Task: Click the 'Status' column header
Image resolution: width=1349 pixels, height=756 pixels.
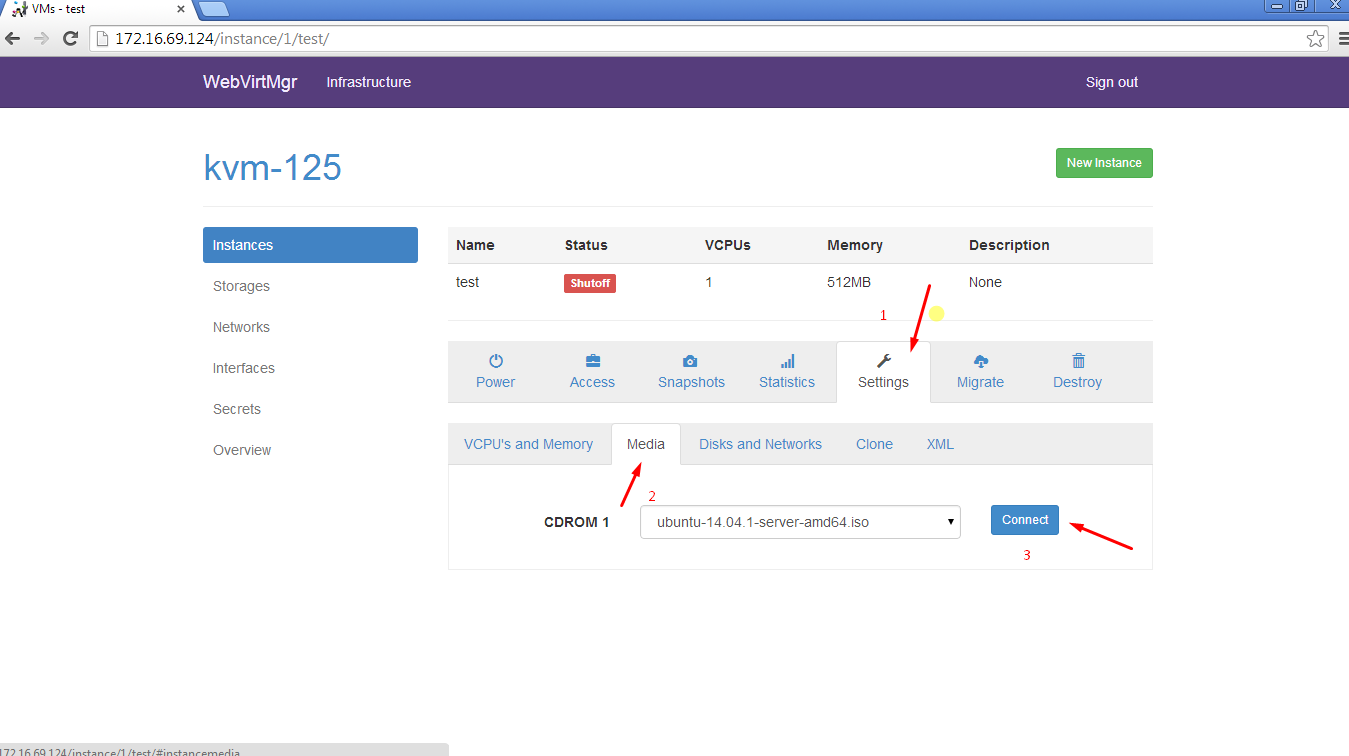Action: tap(586, 245)
